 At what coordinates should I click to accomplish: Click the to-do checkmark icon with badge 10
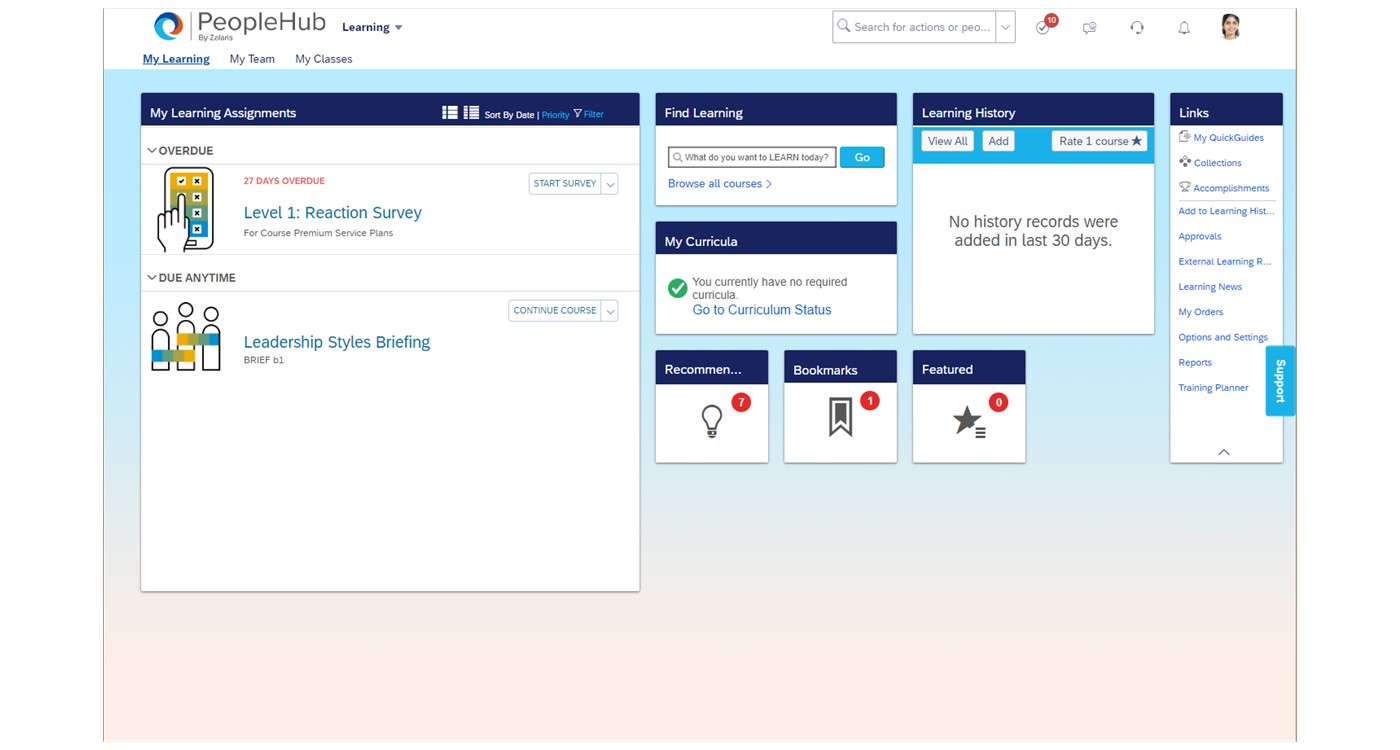tap(1043, 28)
